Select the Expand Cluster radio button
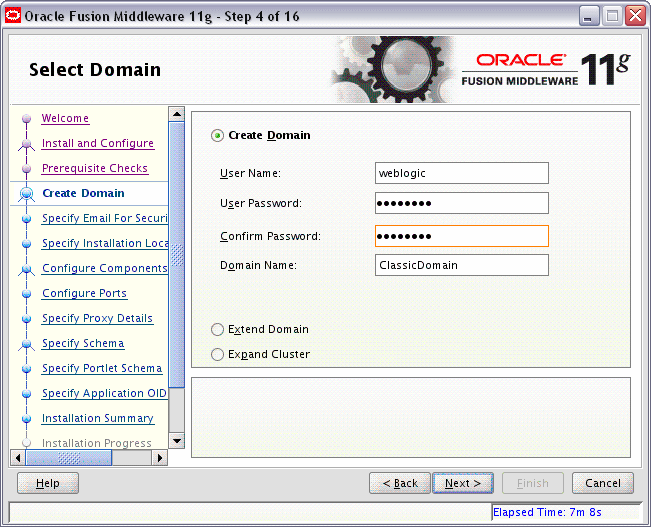 click(217, 354)
